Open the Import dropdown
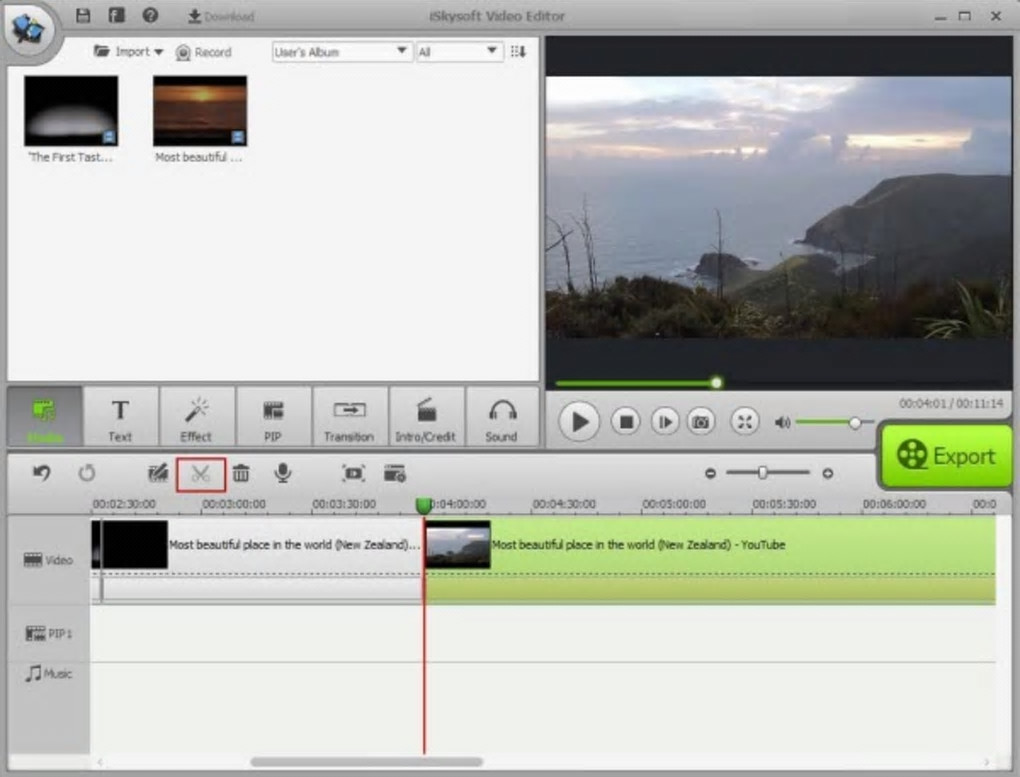The image size is (1020, 777). pyautogui.click(x=128, y=51)
